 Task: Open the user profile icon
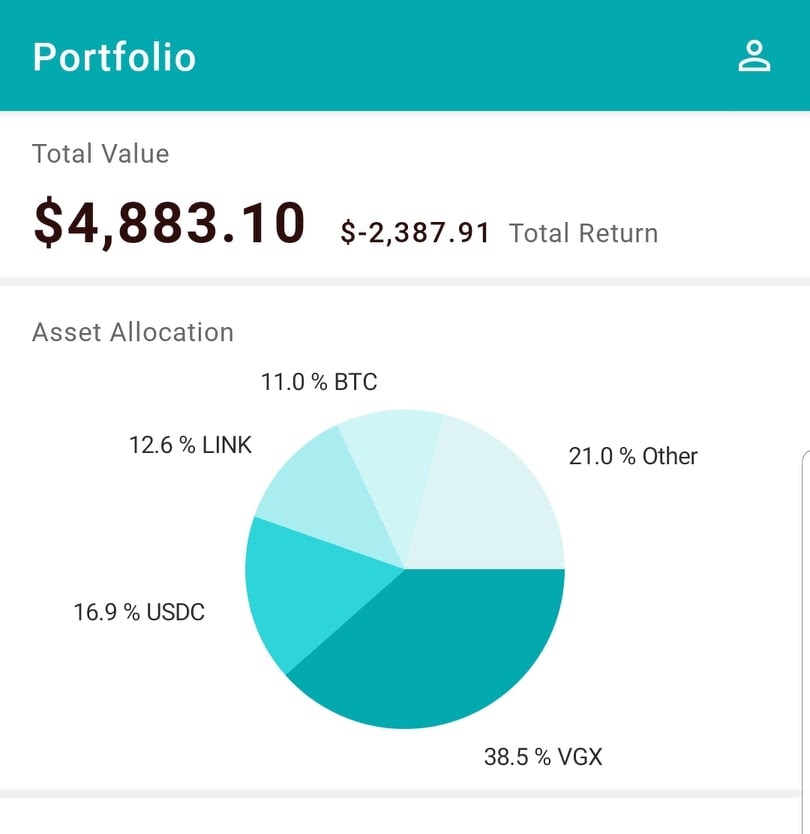point(754,56)
